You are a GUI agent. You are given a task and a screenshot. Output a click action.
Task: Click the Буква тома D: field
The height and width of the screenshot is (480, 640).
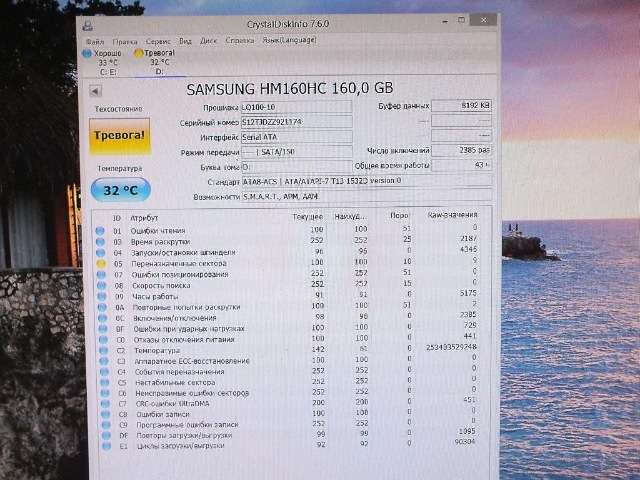[296, 167]
